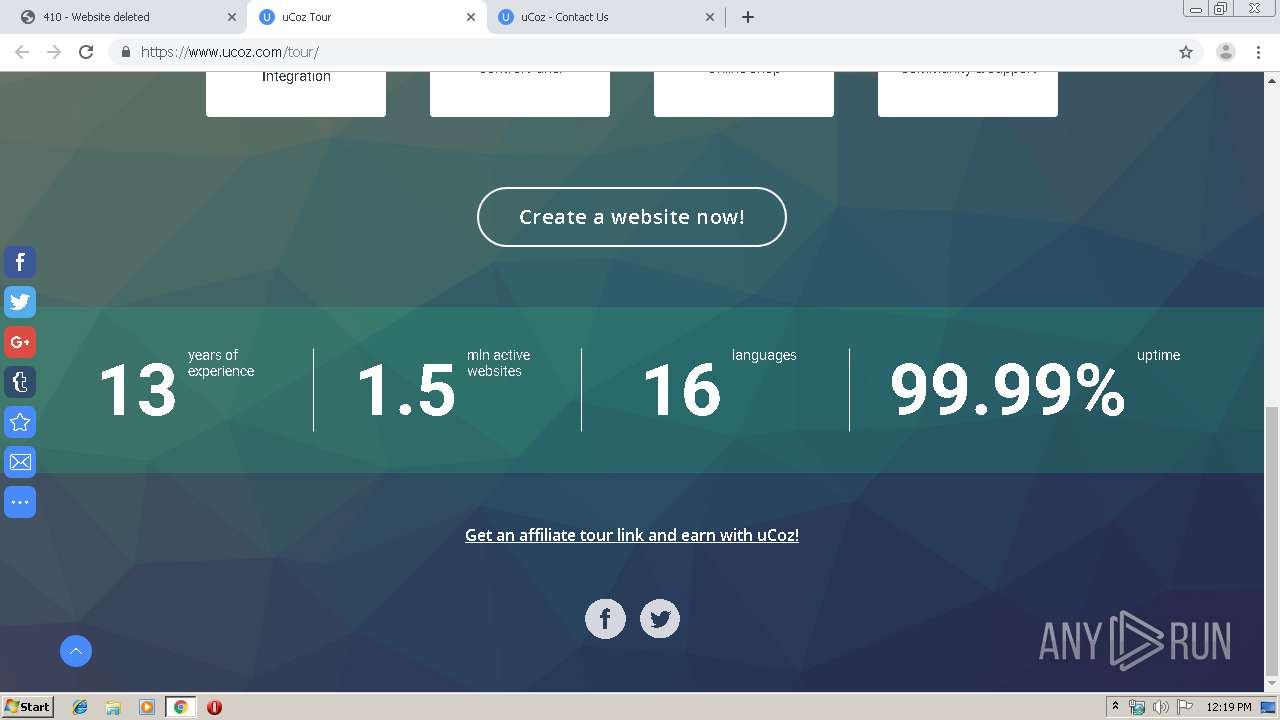Image resolution: width=1280 pixels, height=720 pixels.
Task: Click the Chrome taskbar icon
Action: tap(180, 707)
